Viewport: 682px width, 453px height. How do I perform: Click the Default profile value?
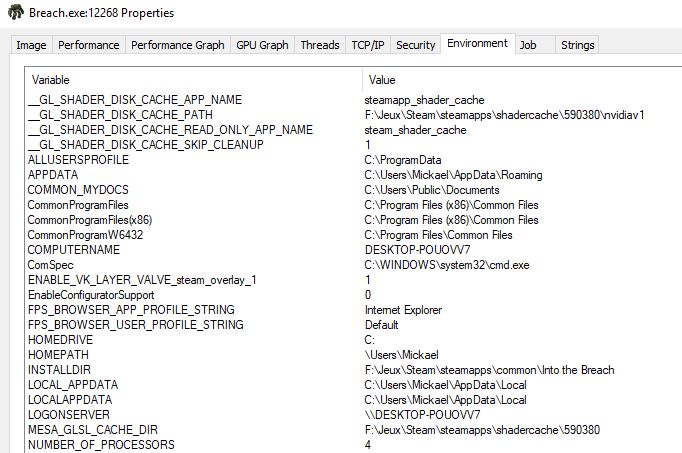(381, 325)
